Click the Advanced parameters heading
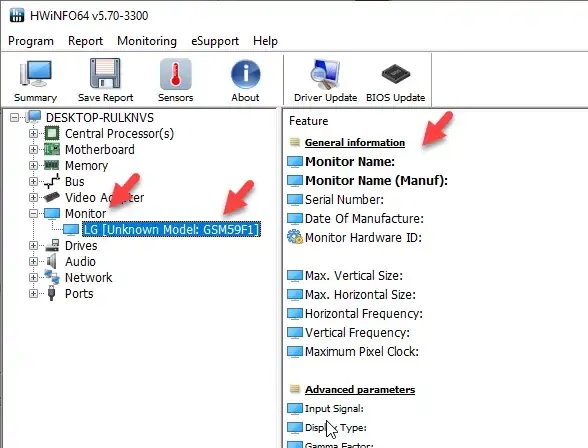This screenshot has width=588, height=448. pos(360,390)
